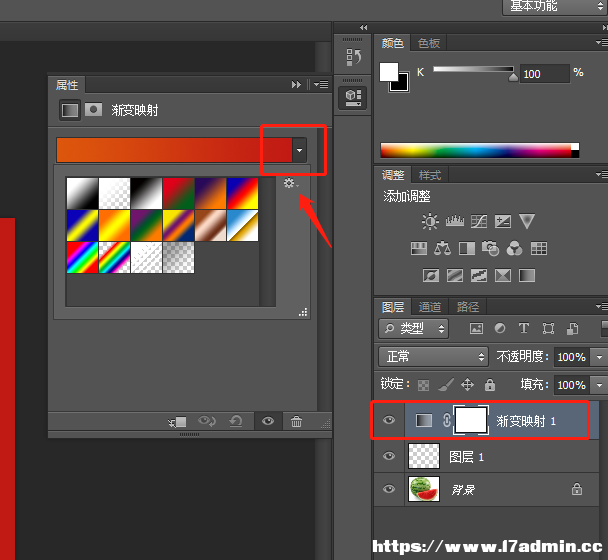Switch to the 色板 tab
The width and height of the screenshot is (608, 560).
point(429,43)
